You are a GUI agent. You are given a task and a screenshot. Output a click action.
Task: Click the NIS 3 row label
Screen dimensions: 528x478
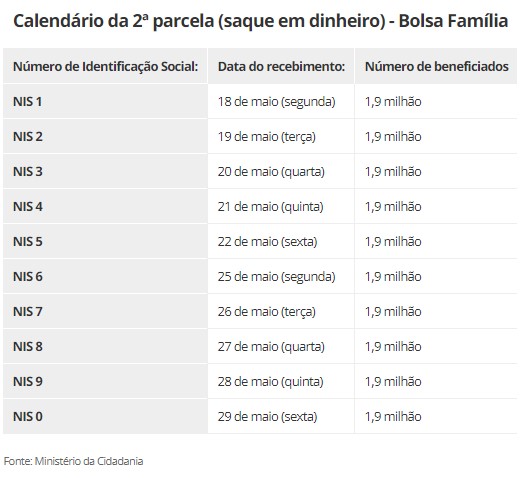tap(28, 172)
